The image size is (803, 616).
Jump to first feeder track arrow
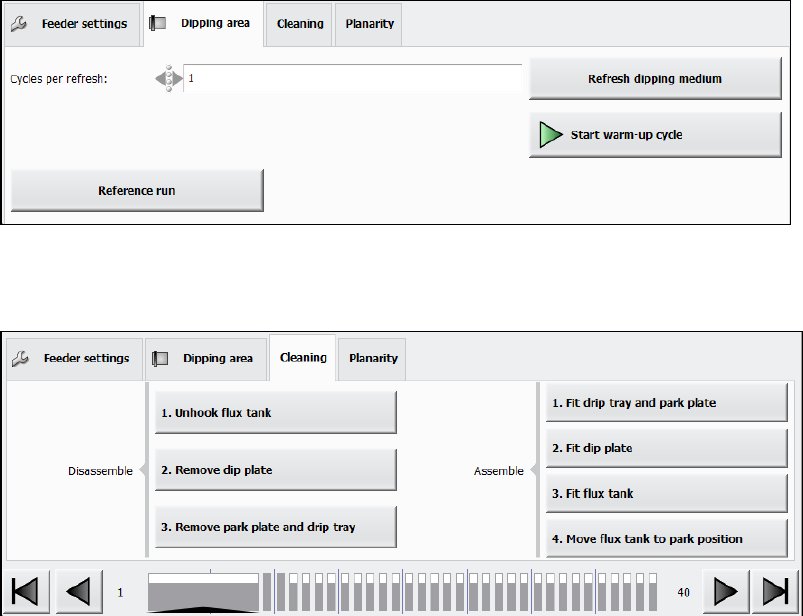pos(26,592)
